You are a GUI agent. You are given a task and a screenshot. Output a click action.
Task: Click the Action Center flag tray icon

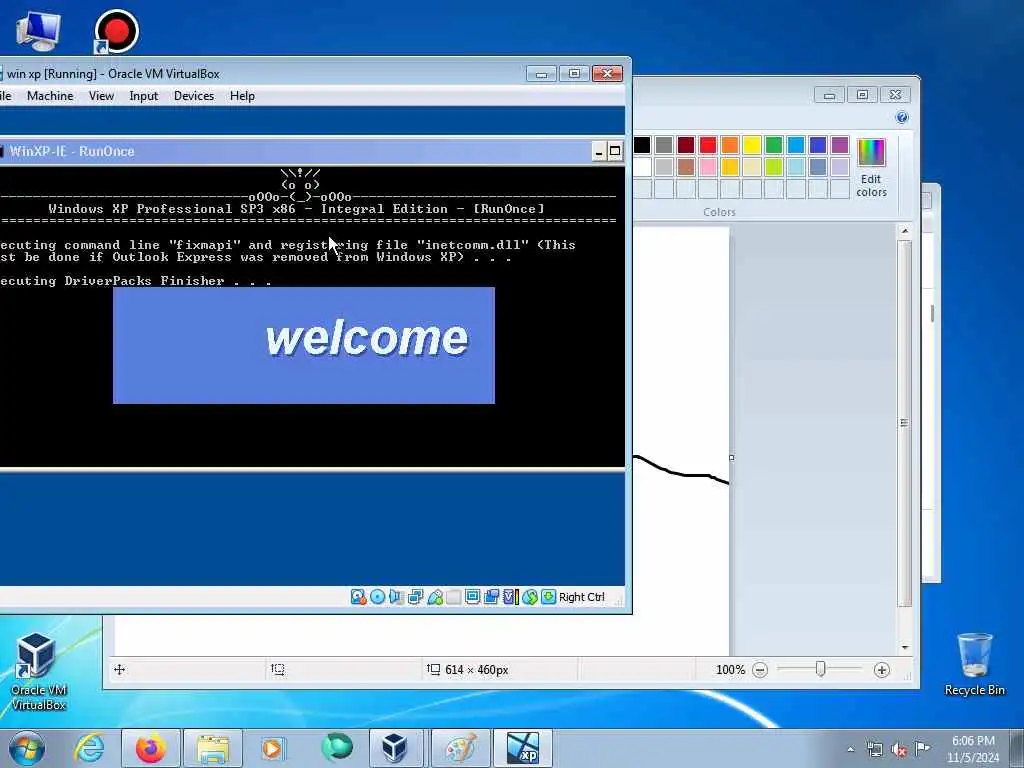922,749
